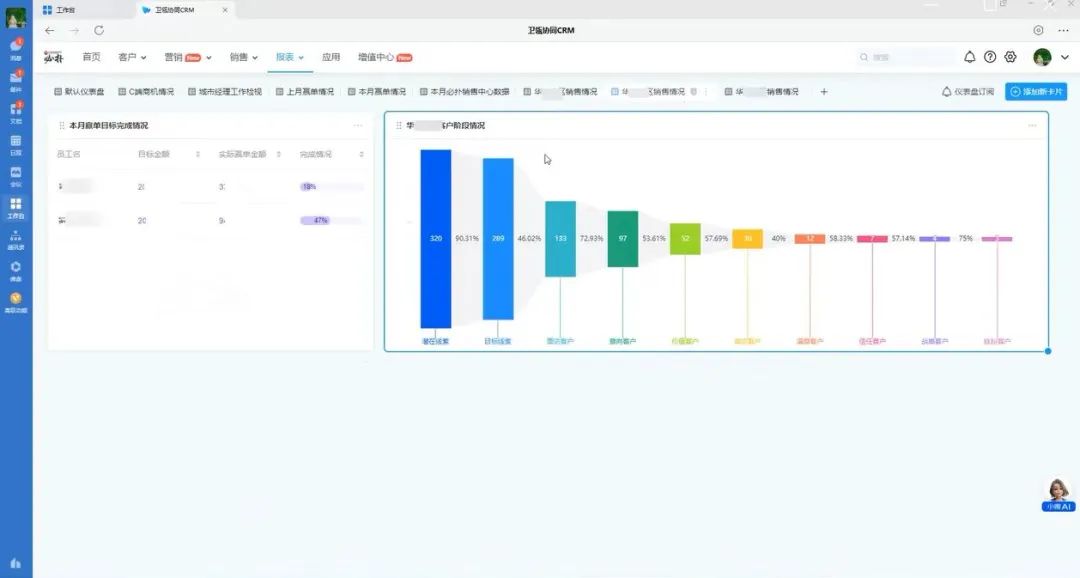This screenshot has width=1080, height=578.
Task: Open the 日程 calendar sidebar icon
Action: (16, 144)
